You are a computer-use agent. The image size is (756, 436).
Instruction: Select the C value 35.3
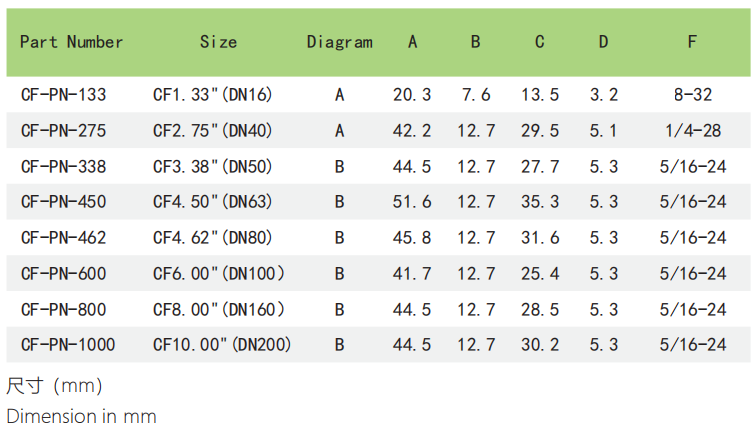(x=540, y=202)
